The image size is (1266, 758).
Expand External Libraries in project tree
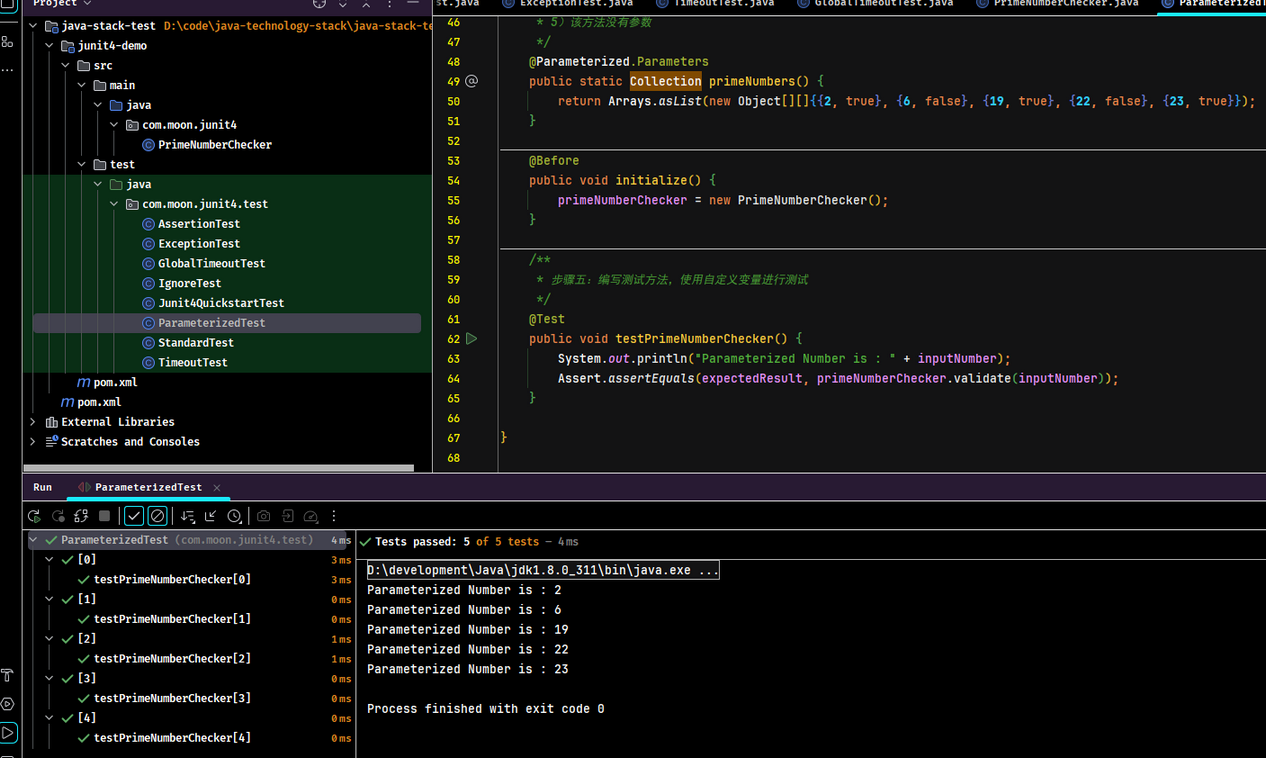tap(33, 422)
